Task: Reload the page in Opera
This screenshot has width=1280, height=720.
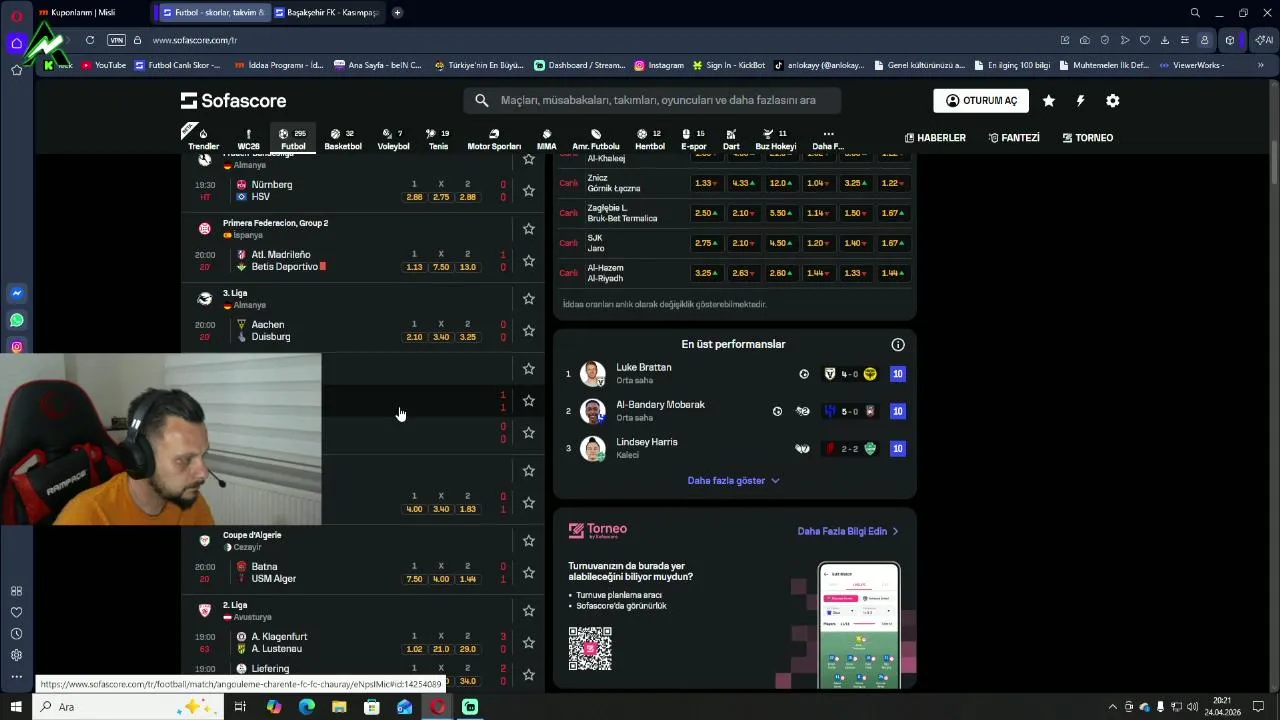Action: pos(90,40)
